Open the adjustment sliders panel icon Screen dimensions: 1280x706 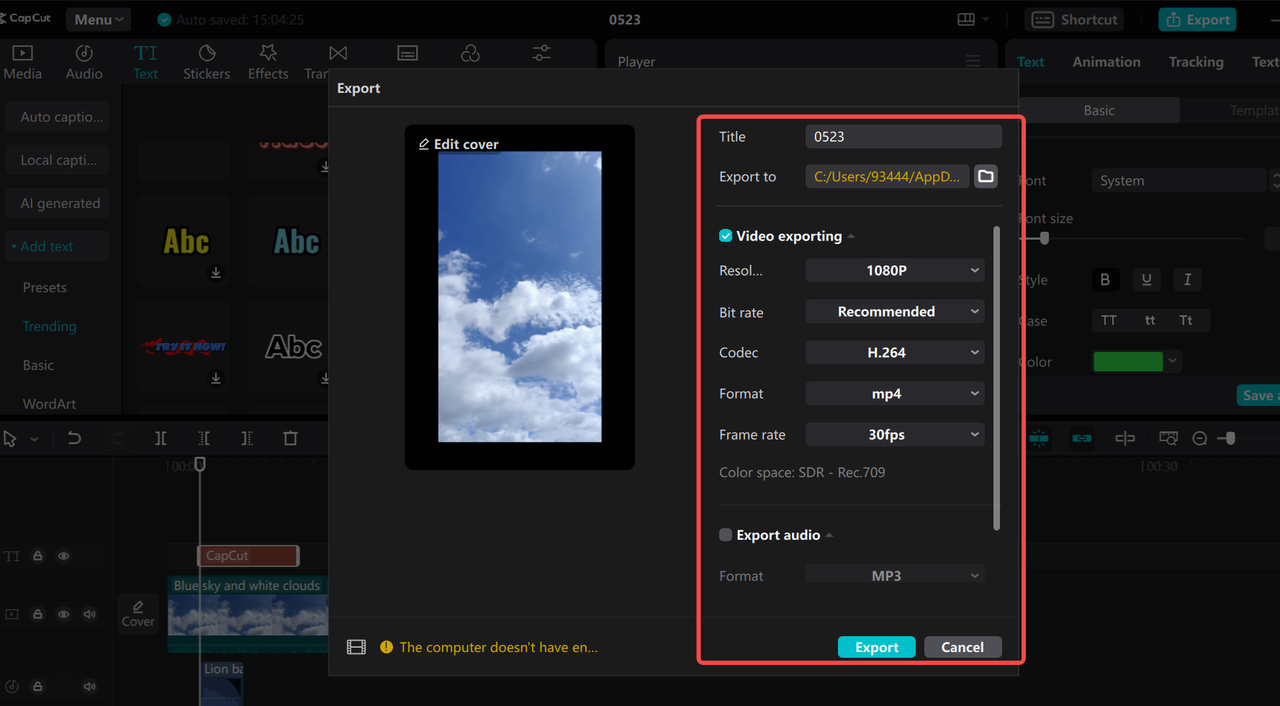(x=541, y=54)
